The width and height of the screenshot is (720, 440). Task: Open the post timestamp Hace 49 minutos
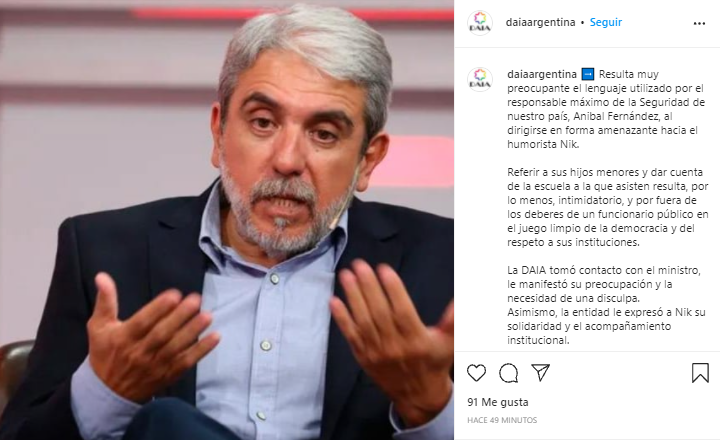(x=502, y=420)
